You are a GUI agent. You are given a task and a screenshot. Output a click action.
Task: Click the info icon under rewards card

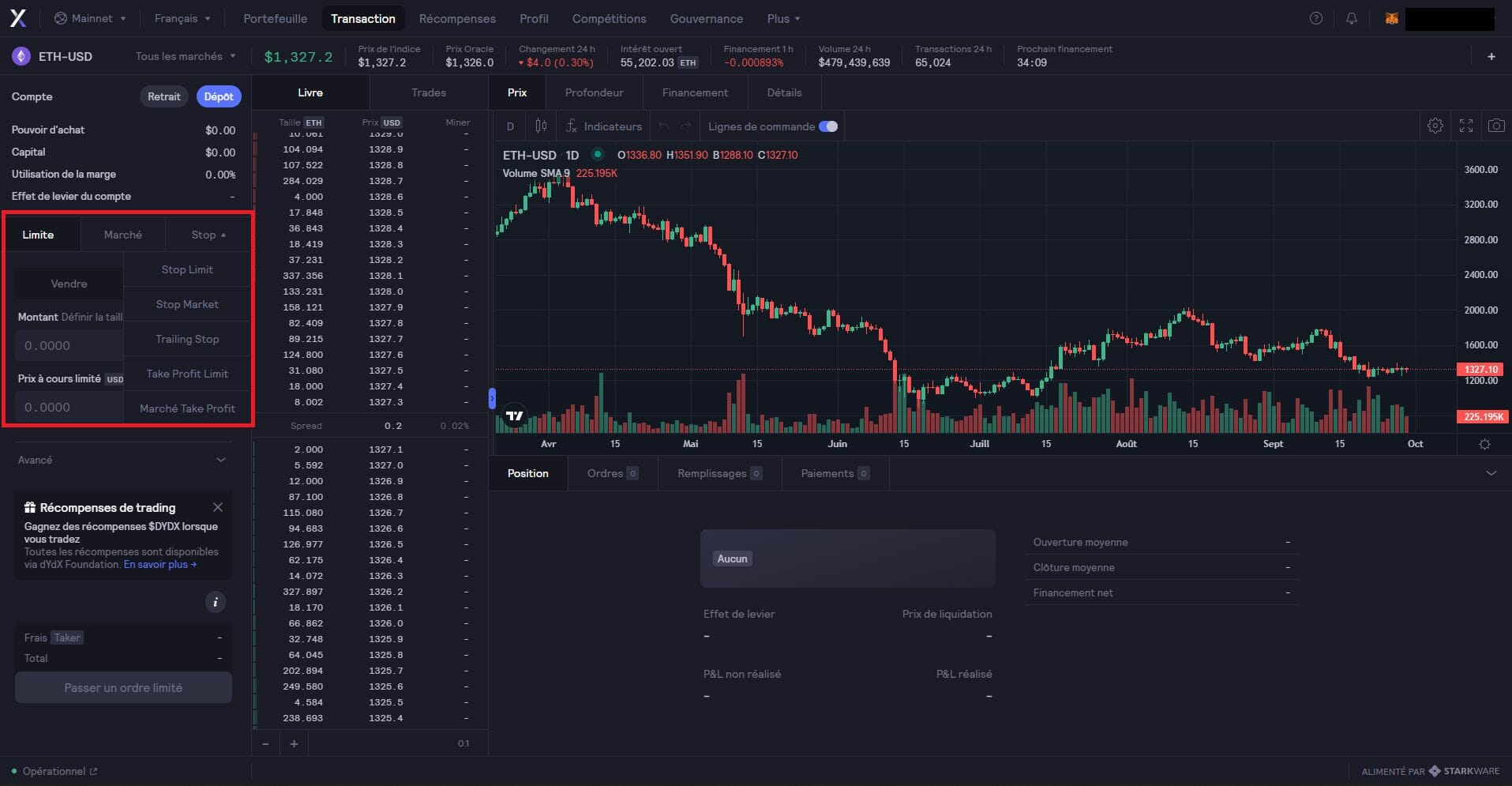pos(215,602)
